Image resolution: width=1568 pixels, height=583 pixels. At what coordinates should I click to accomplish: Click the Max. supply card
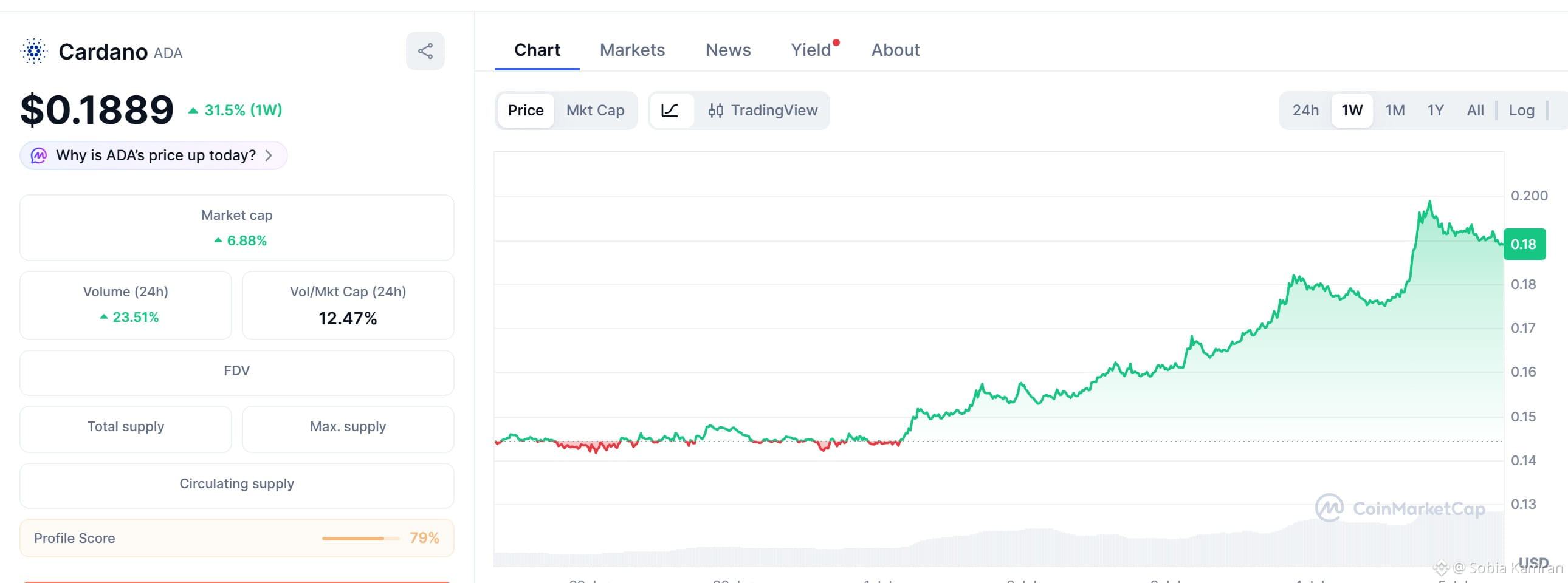click(348, 429)
